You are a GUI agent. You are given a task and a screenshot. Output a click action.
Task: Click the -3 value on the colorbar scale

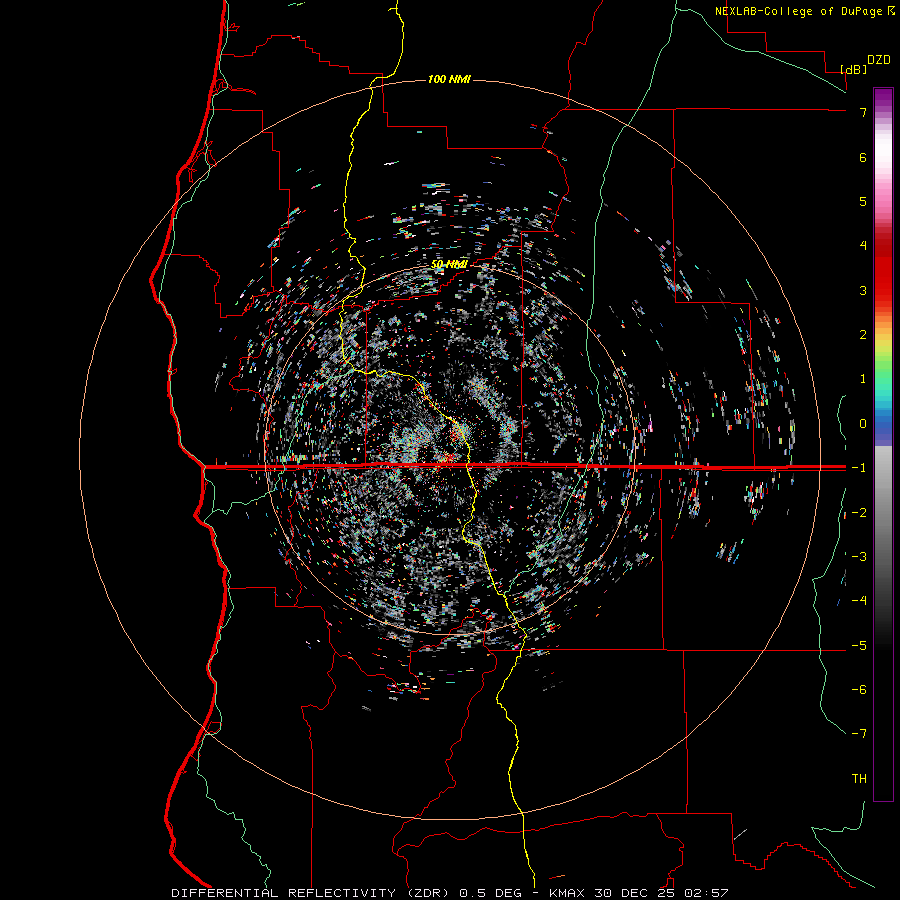coord(859,557)
